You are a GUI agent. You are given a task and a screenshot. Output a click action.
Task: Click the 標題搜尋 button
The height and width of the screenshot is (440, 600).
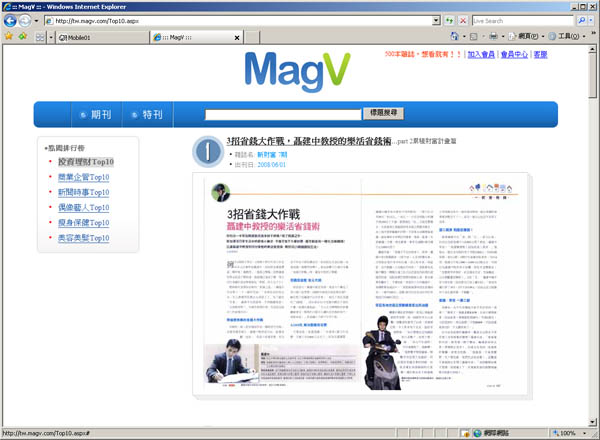(383, 113)
